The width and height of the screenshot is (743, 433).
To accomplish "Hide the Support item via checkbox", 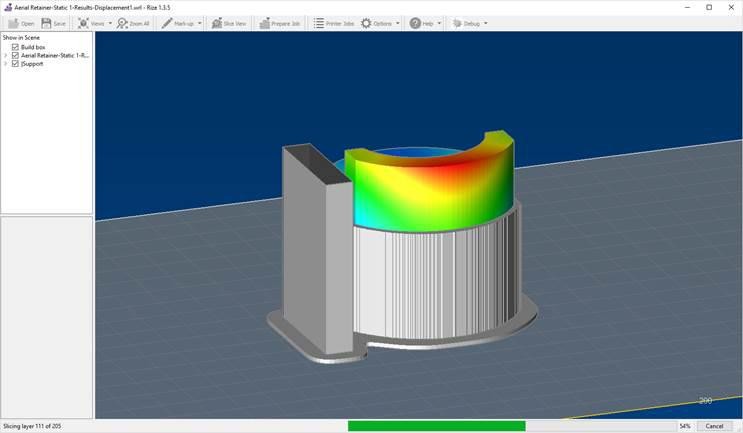I will tap(15, 63).
